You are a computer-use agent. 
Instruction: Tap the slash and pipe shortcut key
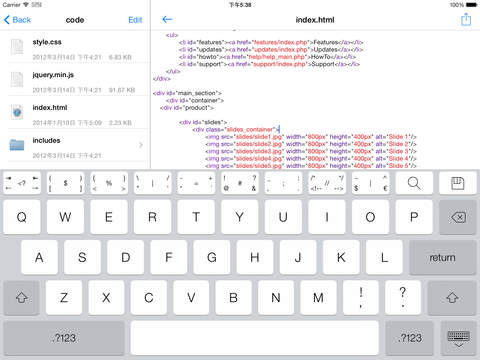pyautogui.click(x=153, y=183)
